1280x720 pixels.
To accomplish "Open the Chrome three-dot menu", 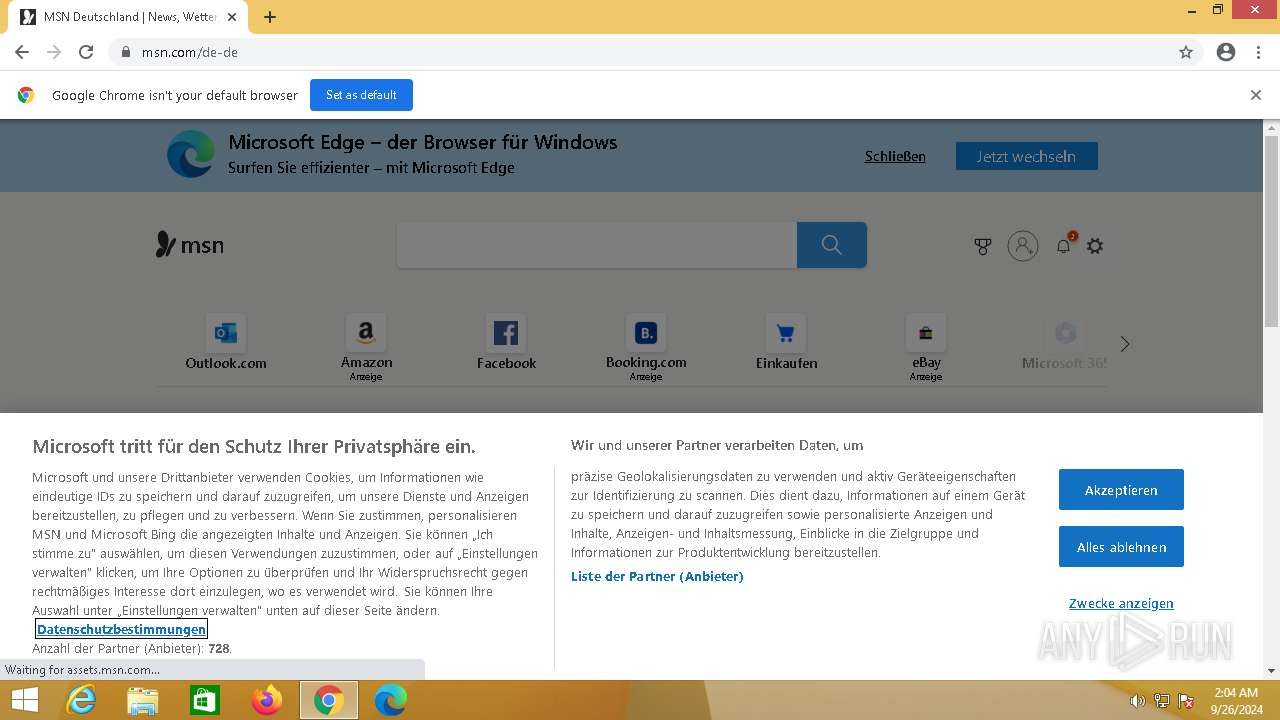I will click(x=1258, y=52).
